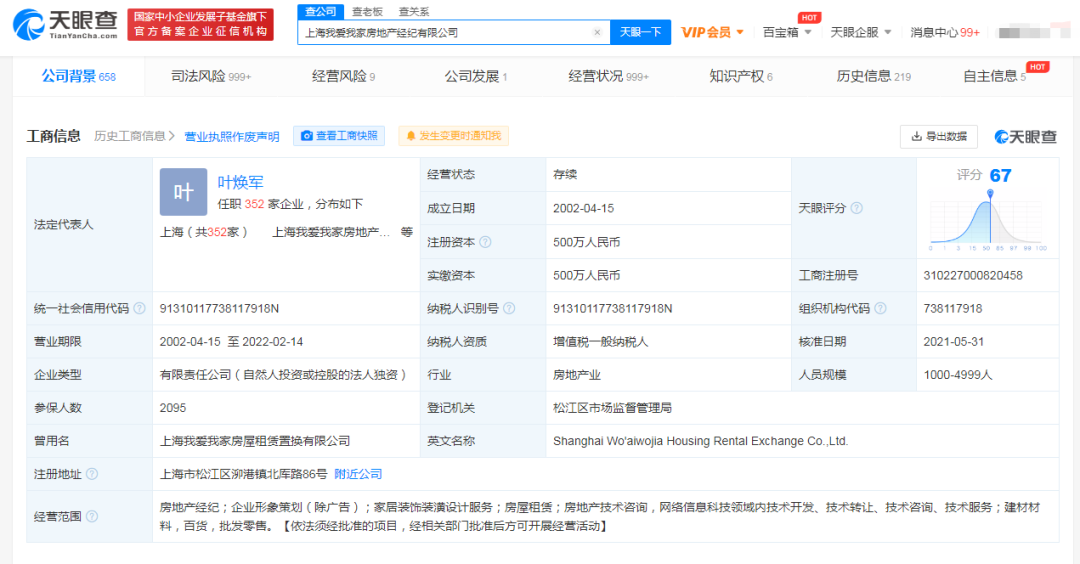The width and height of the screenshot is (1080, 564).
Task: Select establishment date 2002-04-15
Action: [x=583, y=208]
